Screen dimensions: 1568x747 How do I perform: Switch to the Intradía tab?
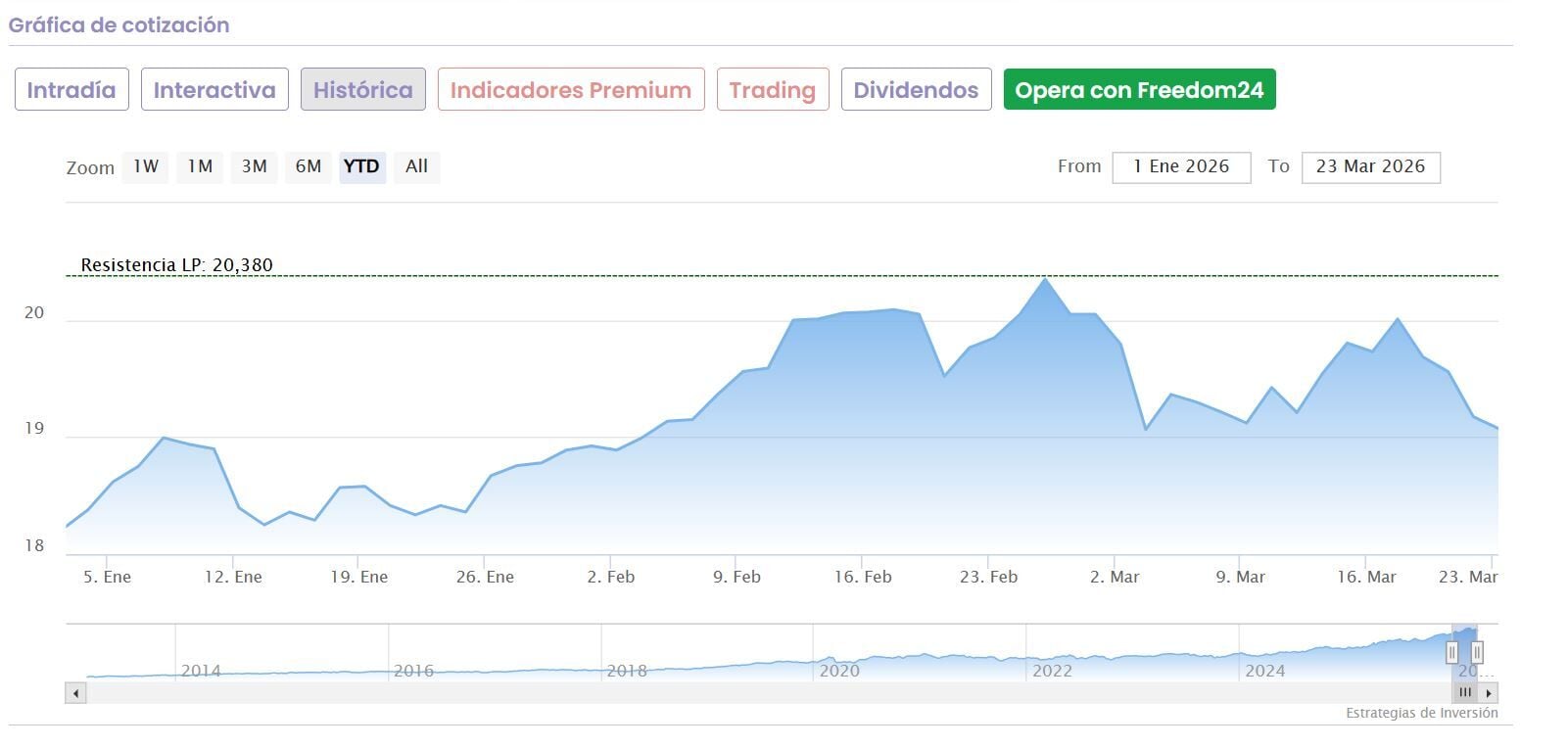(71, 90)
